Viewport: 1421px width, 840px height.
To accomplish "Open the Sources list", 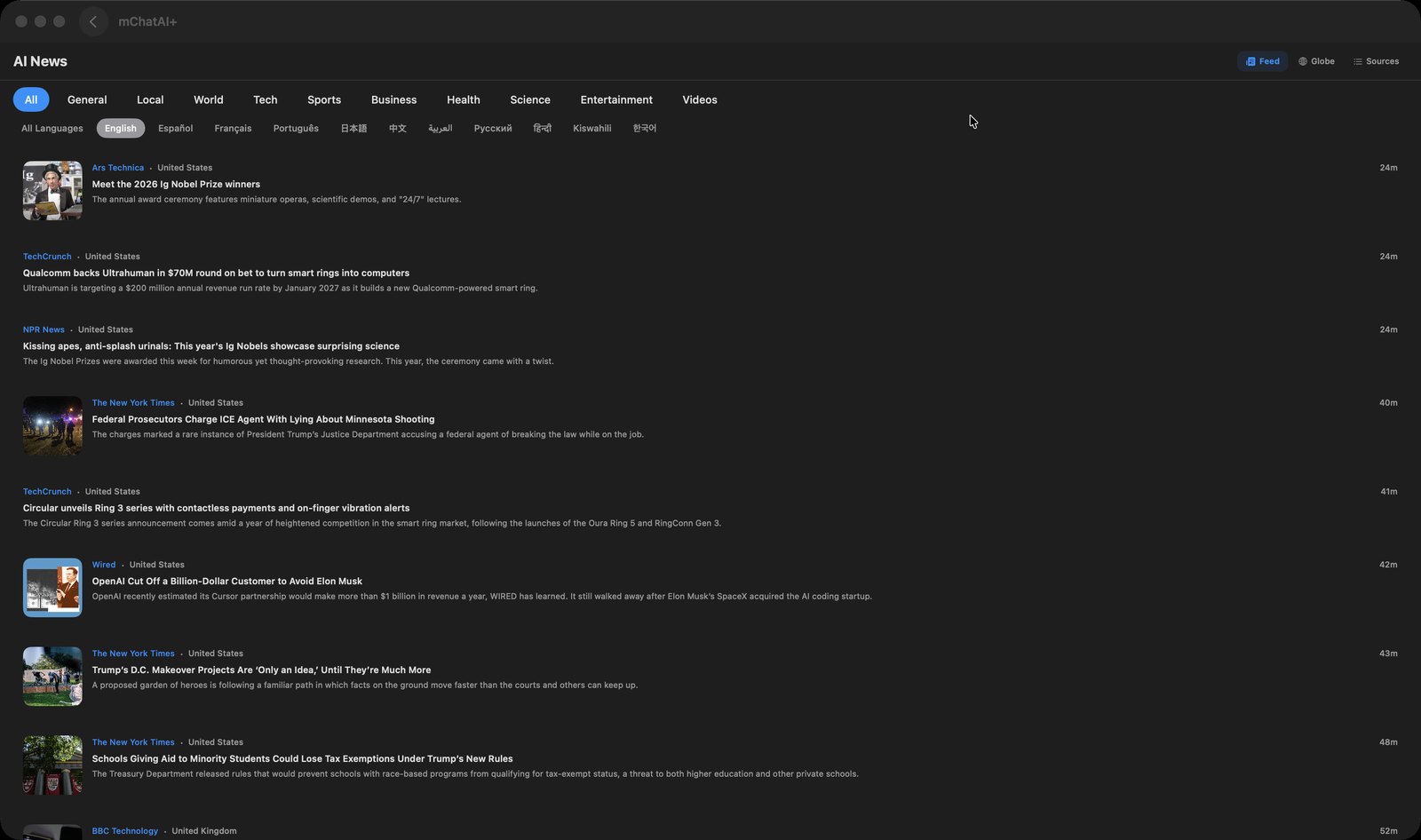I will pos(1376,61).
